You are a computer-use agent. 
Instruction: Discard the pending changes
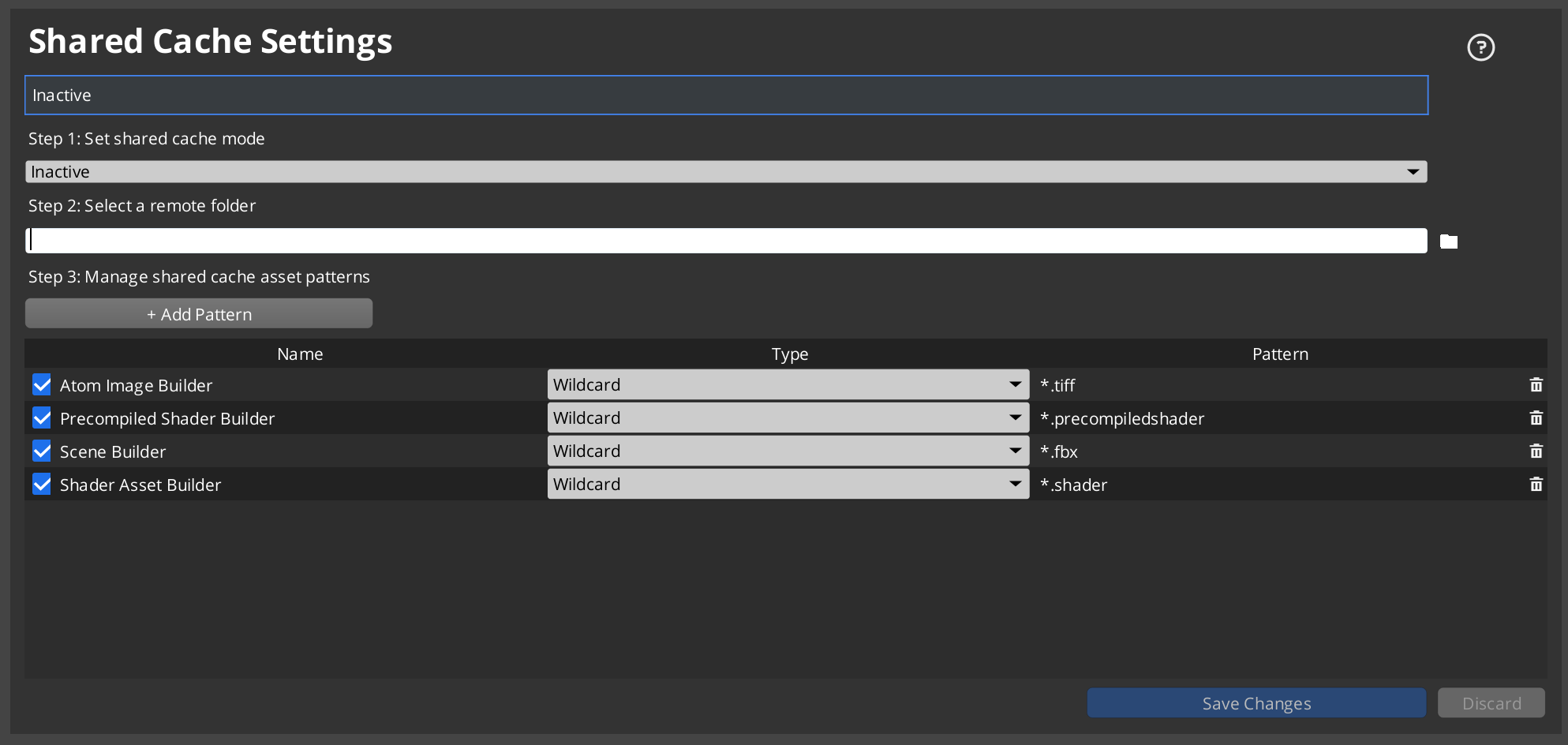1491,702
